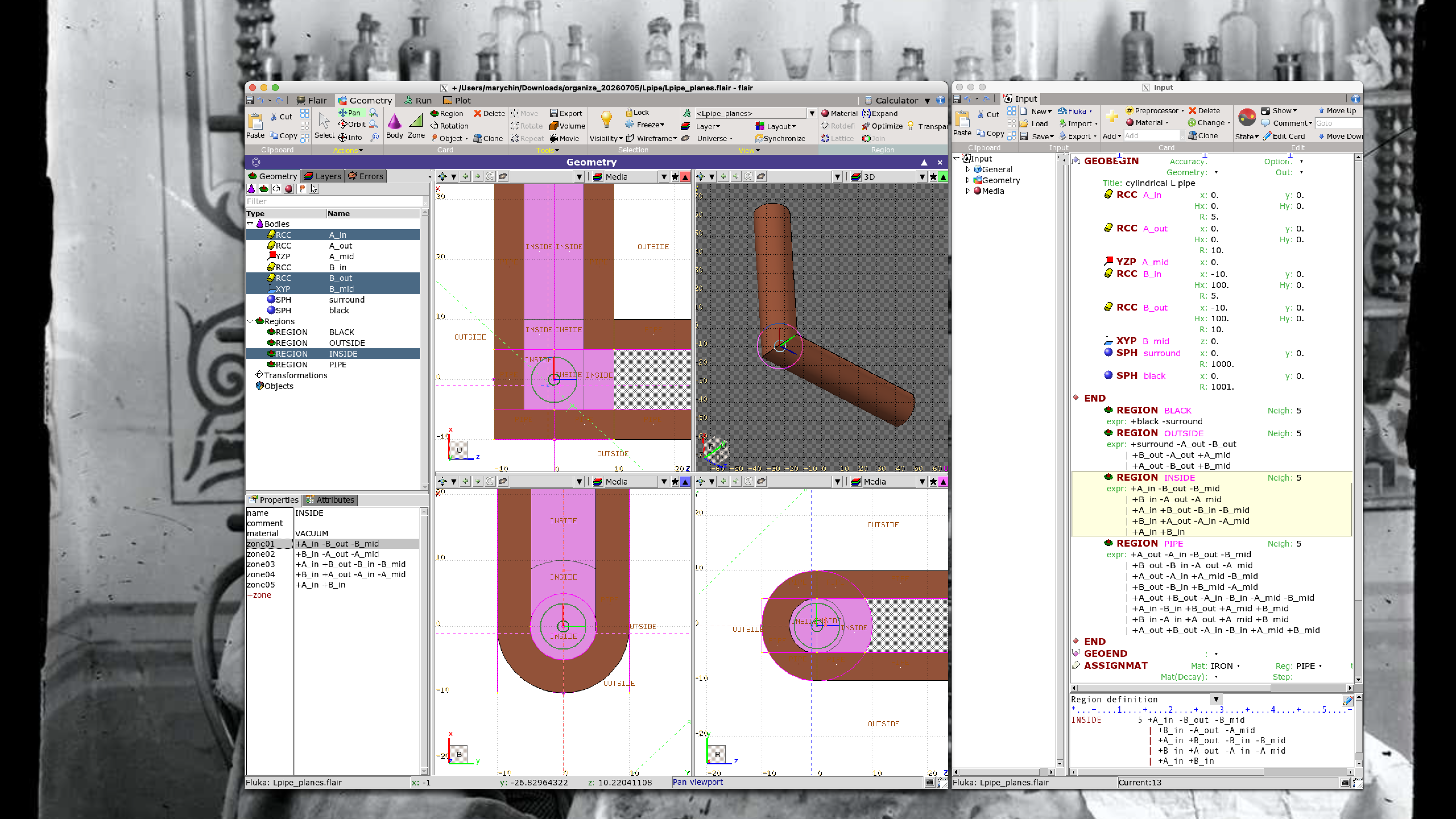Click the horizontal scrollbar under card list
1456x819 pixels.
(x=1212, y=688)
